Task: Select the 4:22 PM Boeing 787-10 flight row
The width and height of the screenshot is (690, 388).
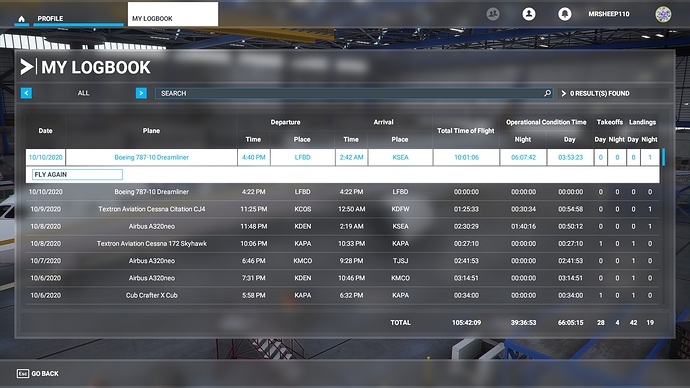Action: [342, 192]
